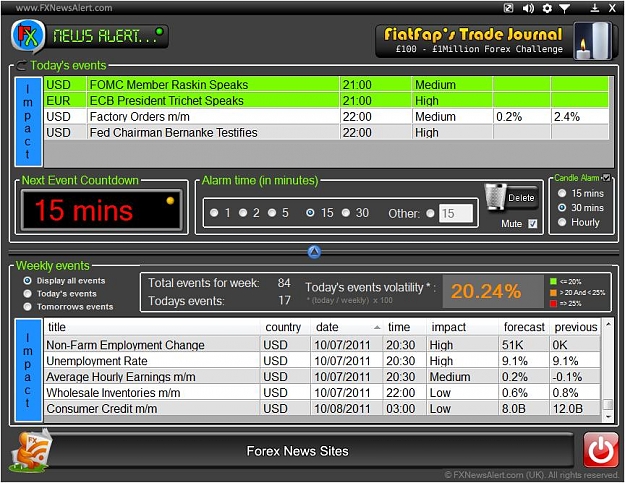The height and width of the screenshot is (483, 625).
Task: Sort weekly events by previous column
Action: [x=575, y=327]
